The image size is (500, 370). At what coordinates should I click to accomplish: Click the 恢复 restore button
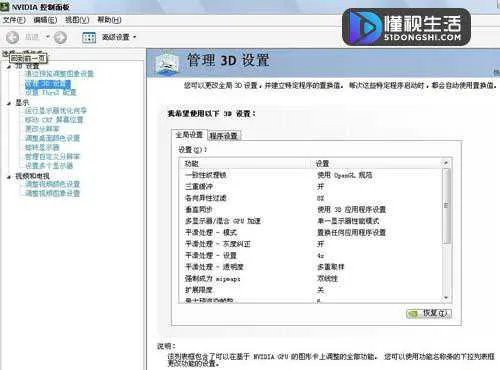[429, 313]
